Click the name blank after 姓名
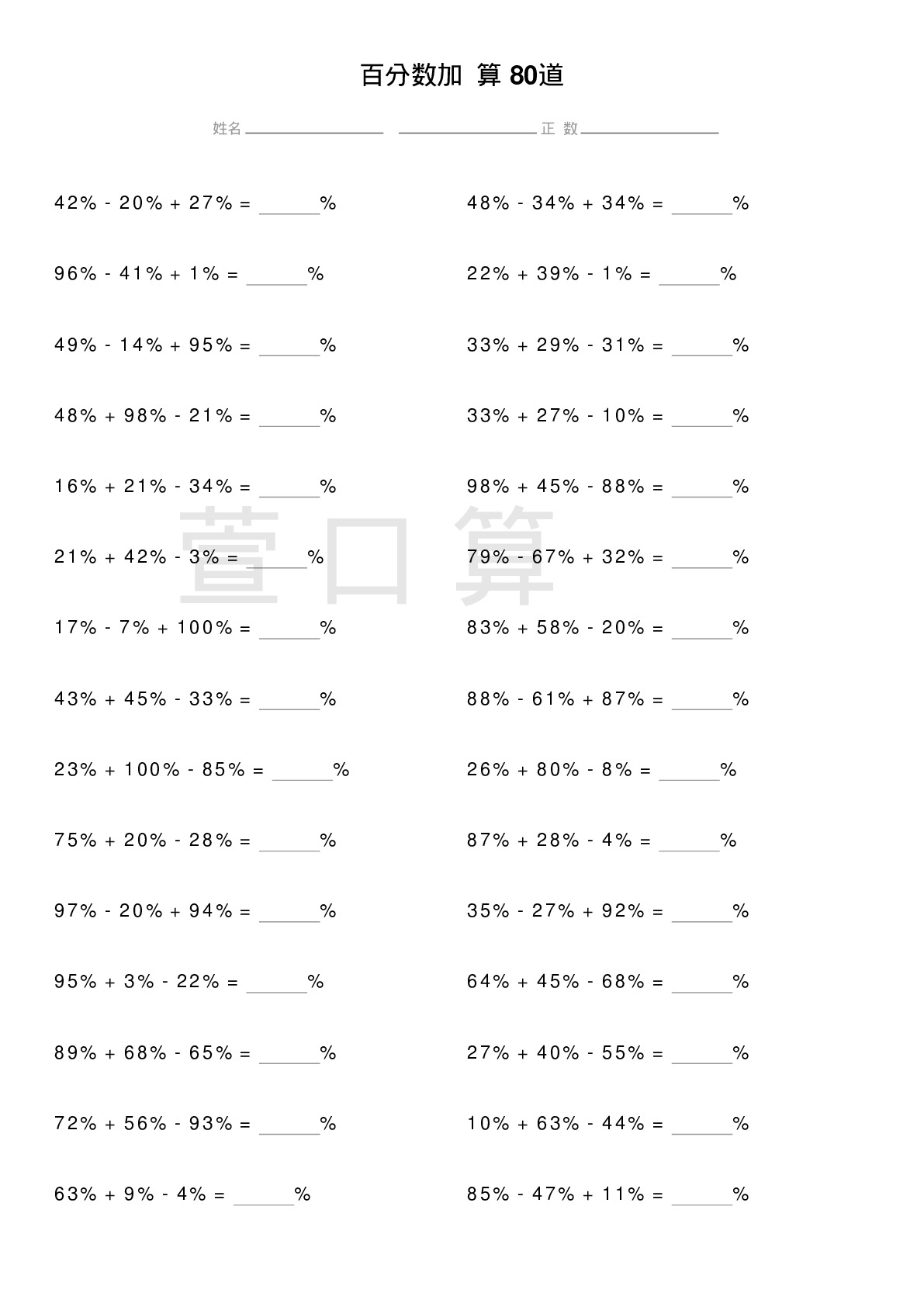The height and width of the screenshot is (1307, 924). 314,129
